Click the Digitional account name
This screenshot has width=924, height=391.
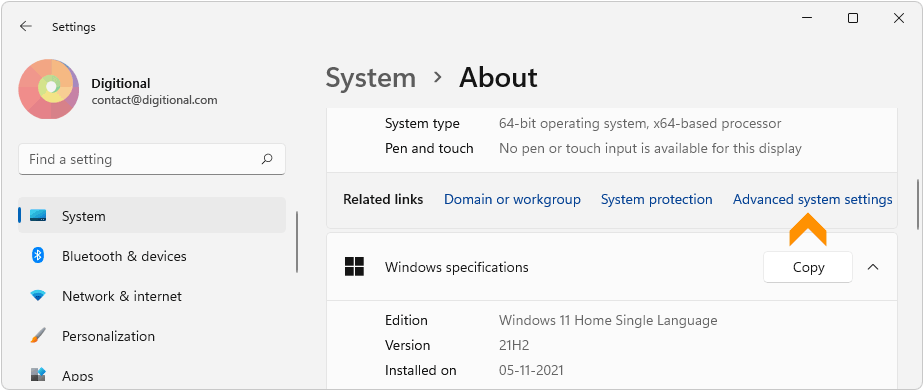[x=121, y=84]
